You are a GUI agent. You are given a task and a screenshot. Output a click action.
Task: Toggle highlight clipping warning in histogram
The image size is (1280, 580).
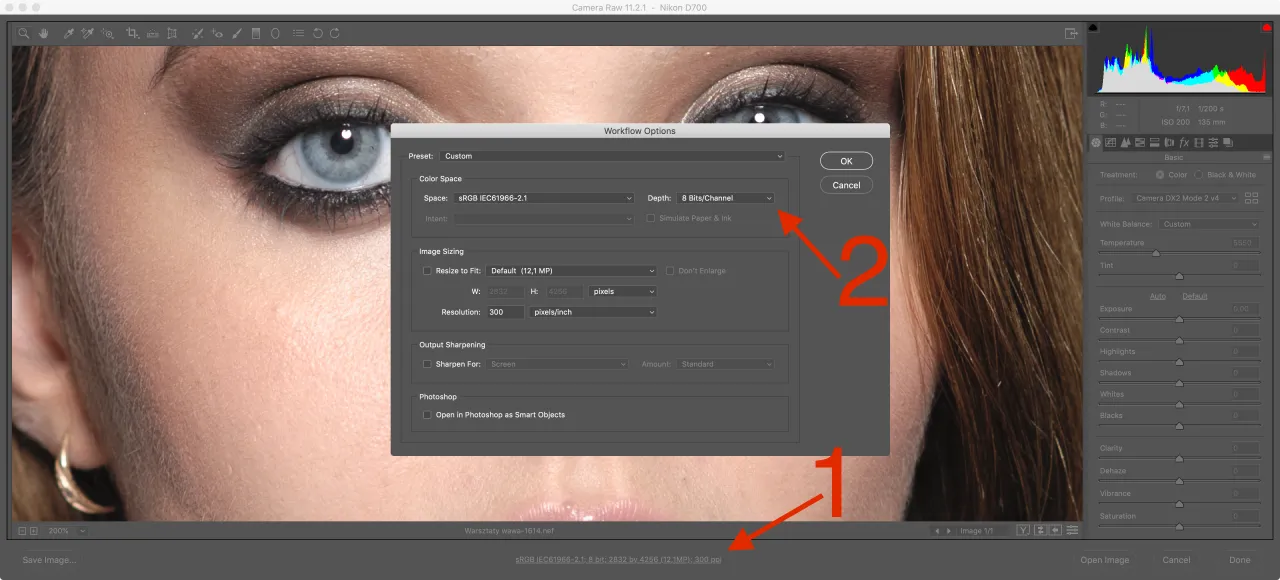tap(1266, 27)
